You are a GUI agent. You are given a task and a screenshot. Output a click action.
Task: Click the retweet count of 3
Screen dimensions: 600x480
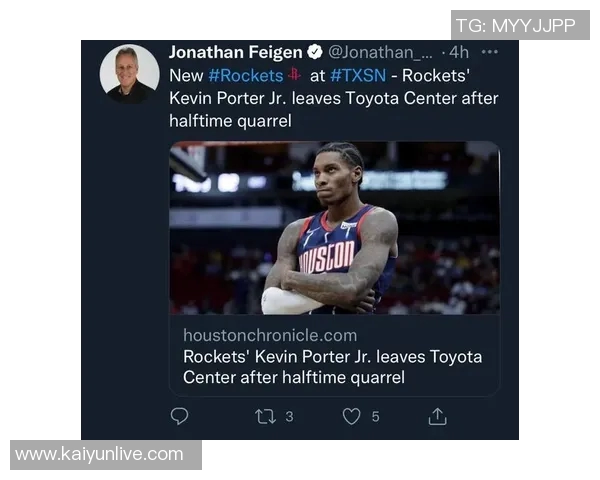(x=289, y=417)
